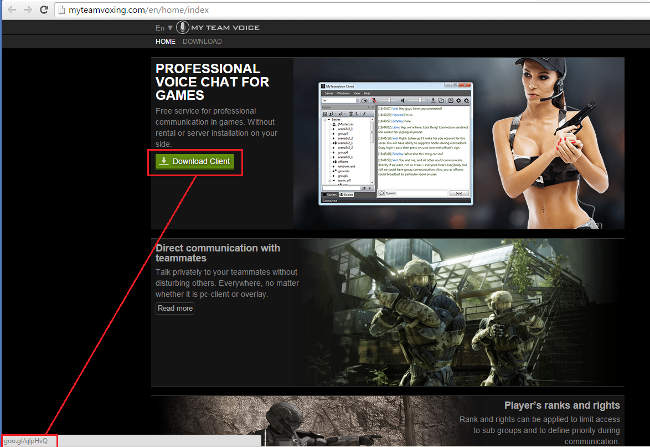Open the En language dropdown
This screenshot has height=447, width=650.
point(164,28)
